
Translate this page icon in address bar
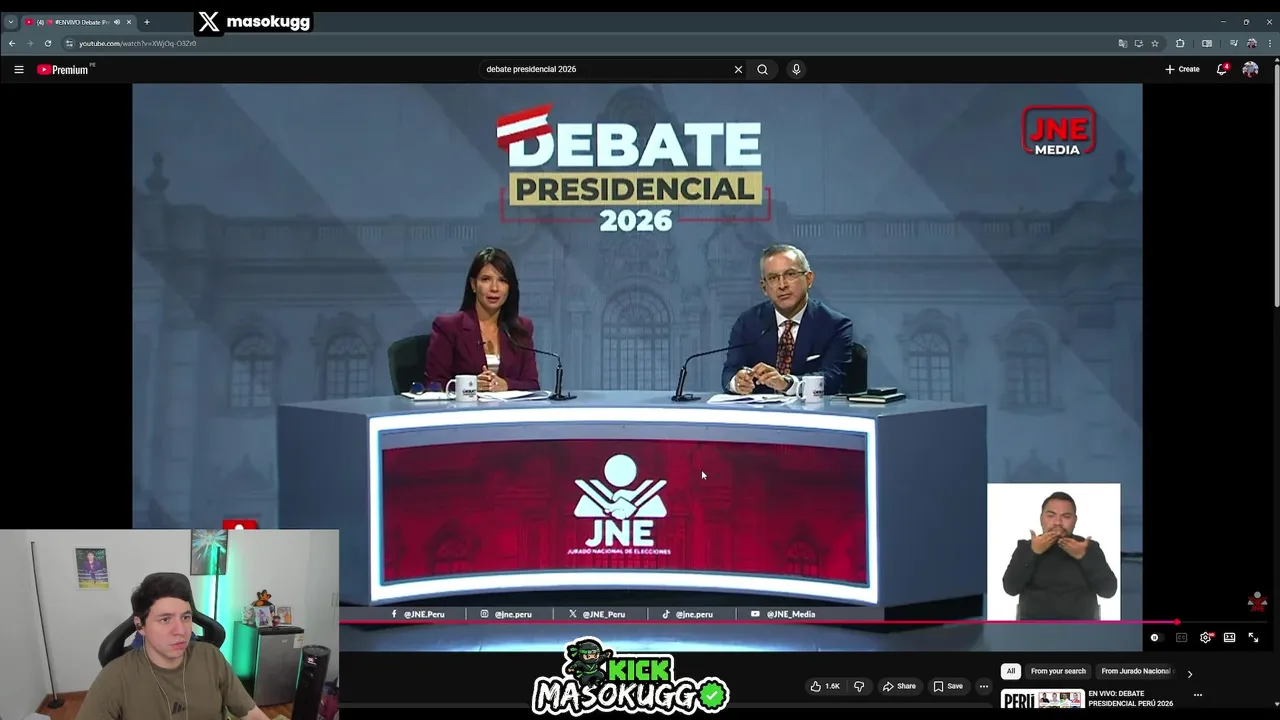click(1122, 43)
